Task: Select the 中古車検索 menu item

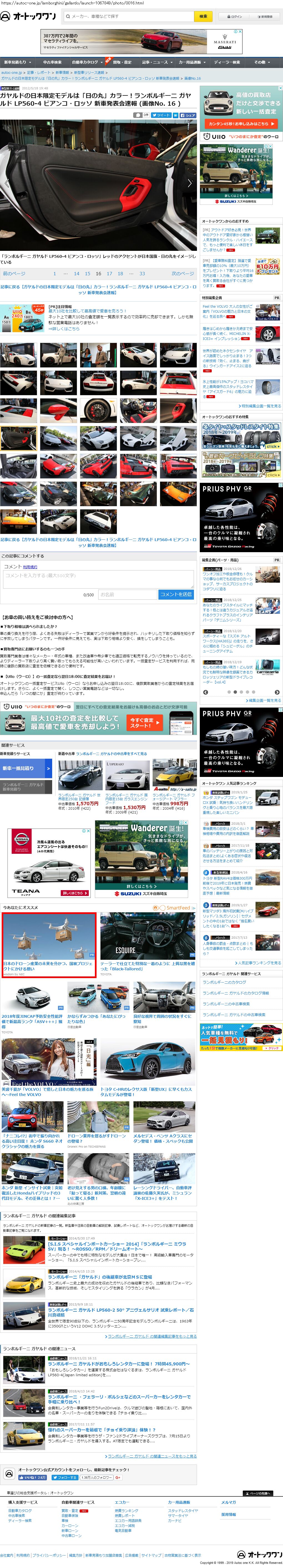Action: point(52,62)
